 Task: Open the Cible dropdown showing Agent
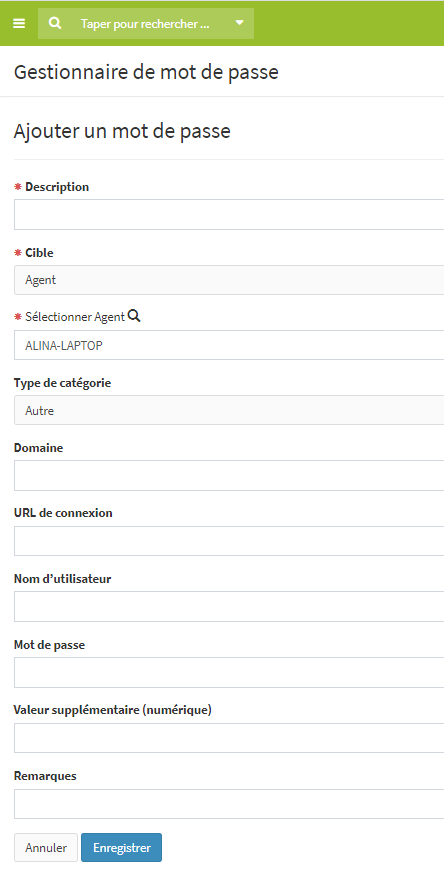tap(229, 280)
